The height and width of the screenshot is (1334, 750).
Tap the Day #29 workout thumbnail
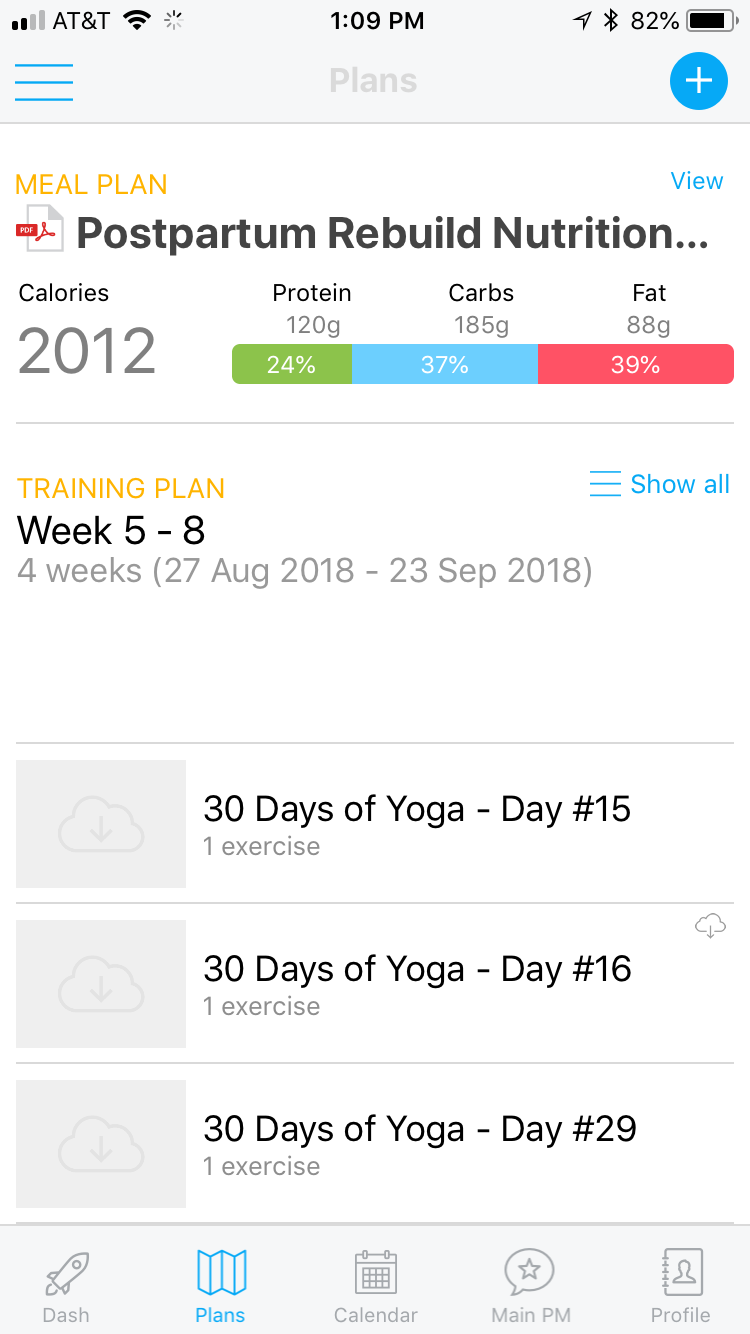(x=101, y=1143)
